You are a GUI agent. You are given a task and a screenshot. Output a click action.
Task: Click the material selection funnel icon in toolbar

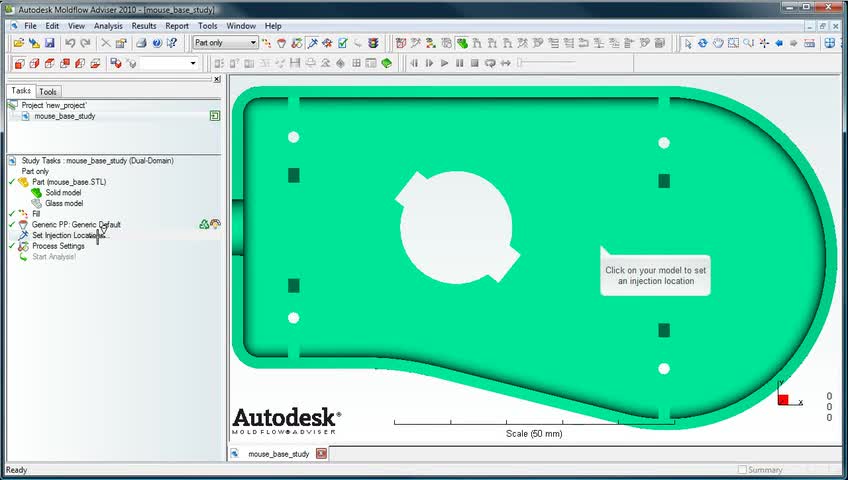click(281, 43)
